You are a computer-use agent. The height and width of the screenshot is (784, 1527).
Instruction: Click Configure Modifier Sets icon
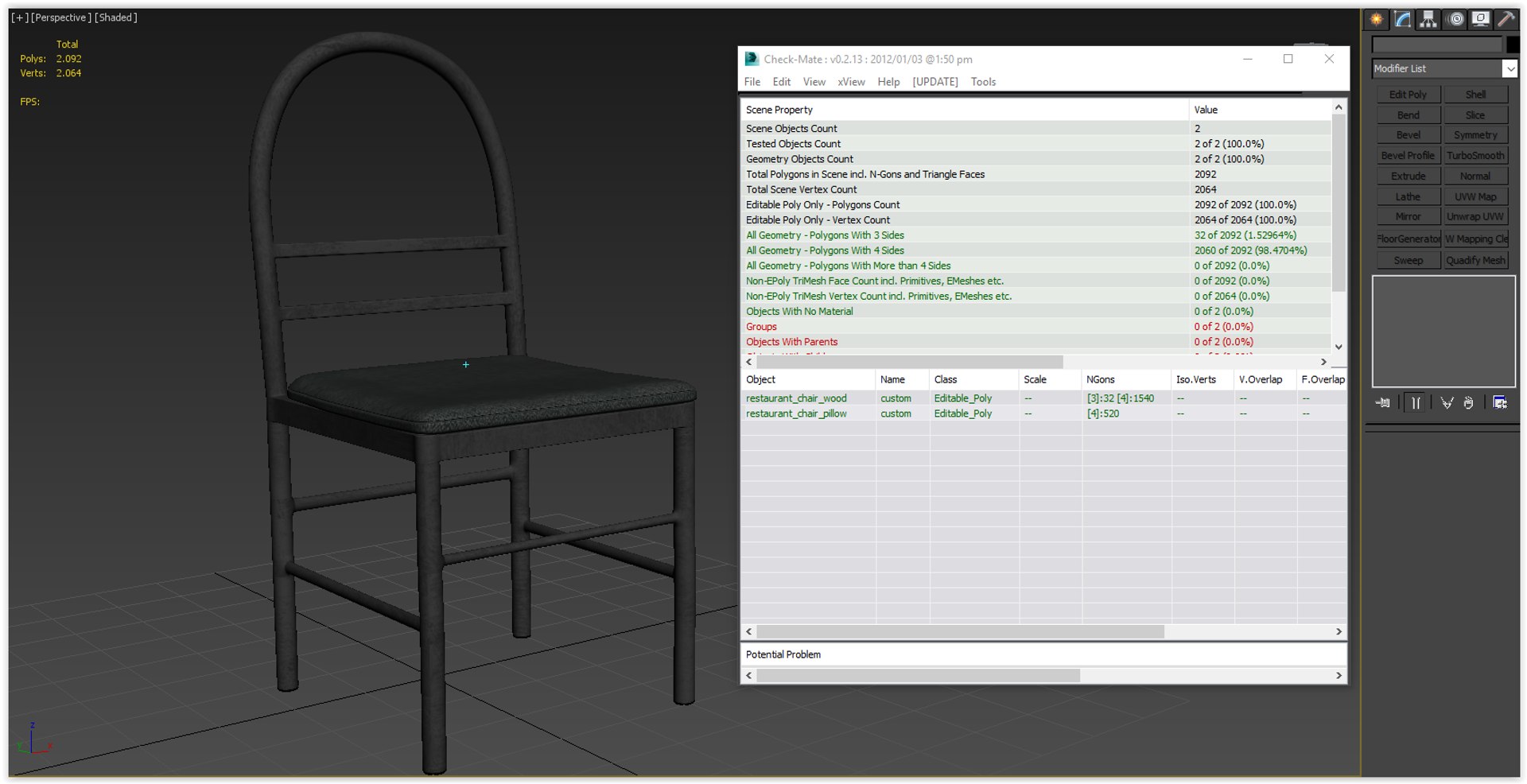click(x=1500, y=403)
